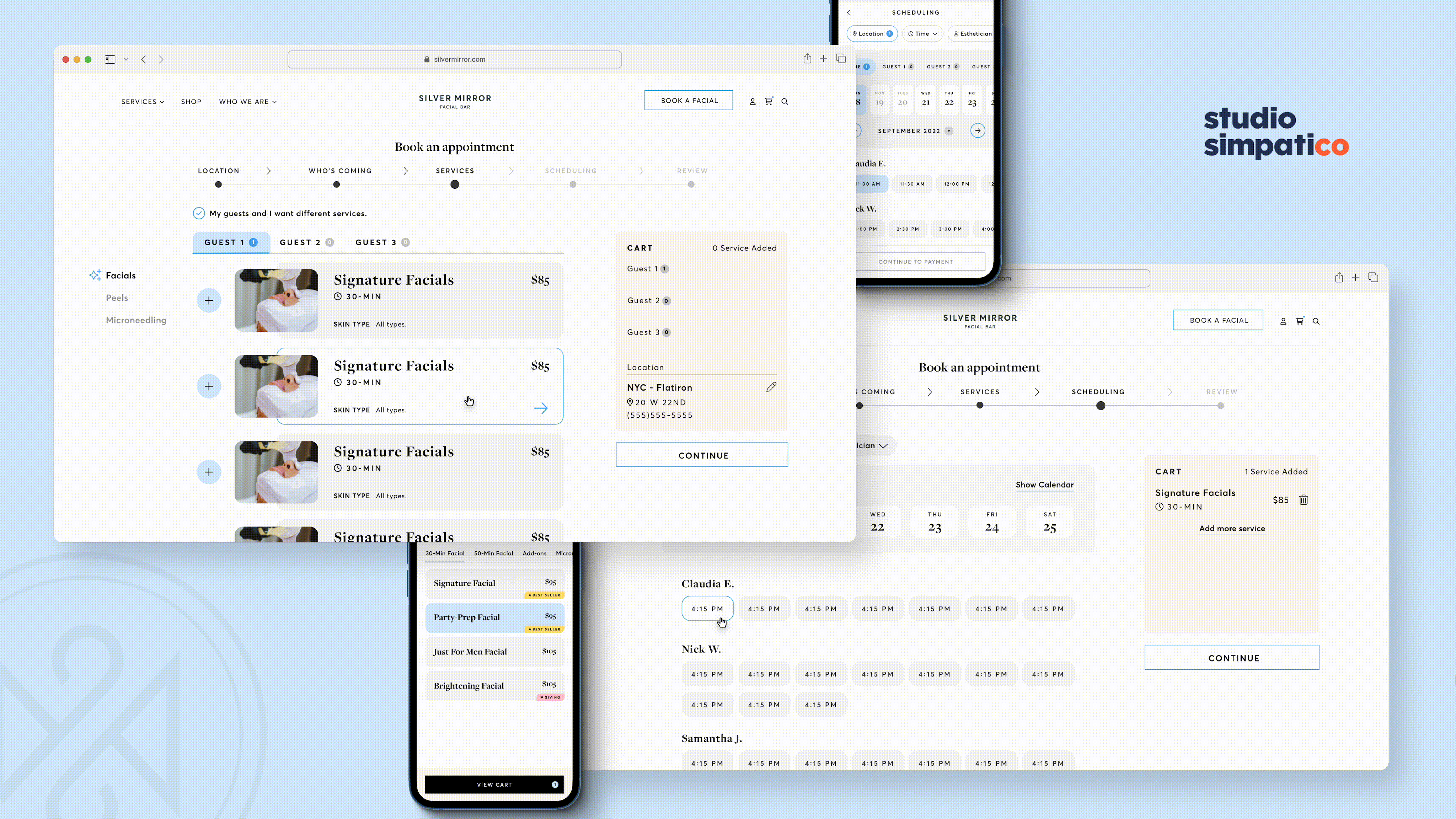
Task: Delete Signature Facials with trash icon in back window cart
Action: [x=1304, y=500]
